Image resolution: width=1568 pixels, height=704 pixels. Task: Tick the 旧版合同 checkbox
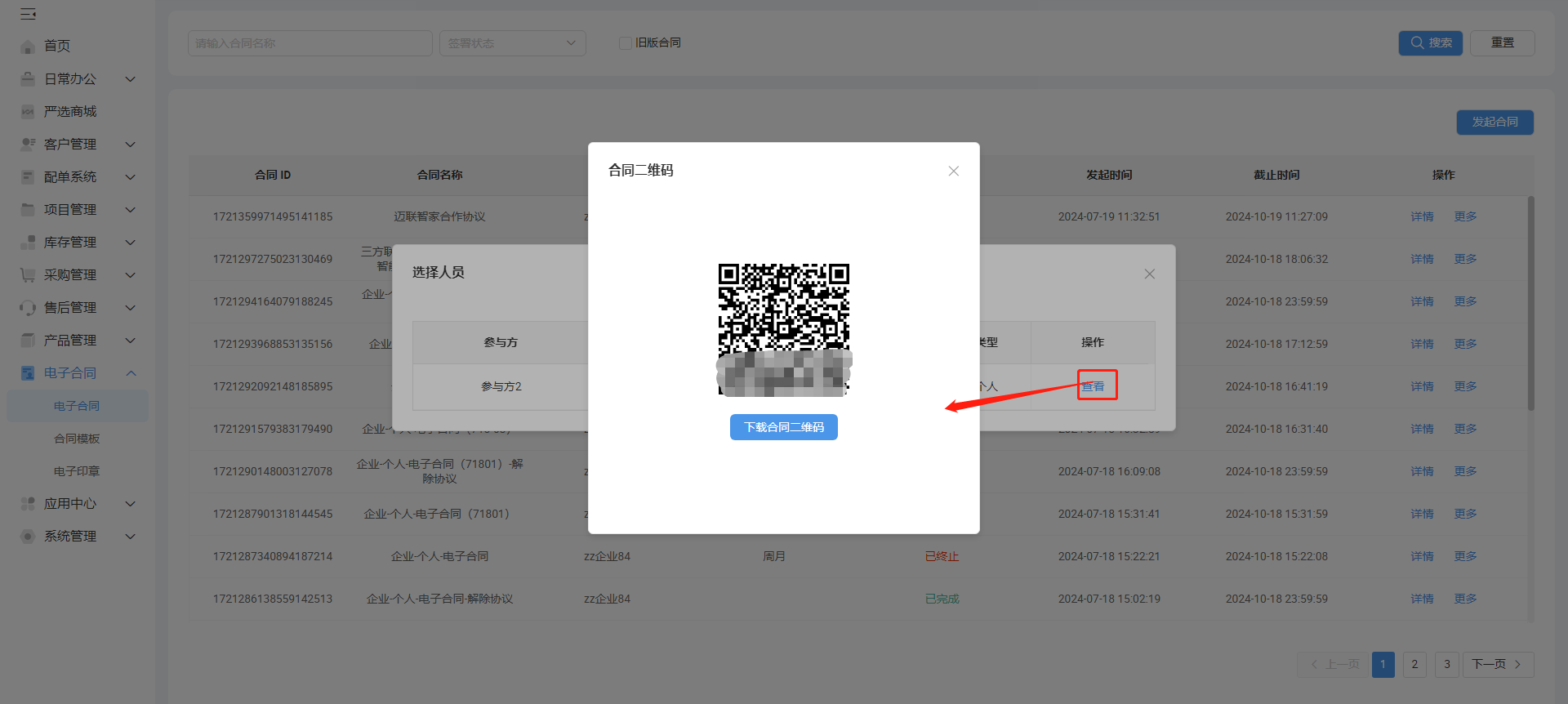pyautogui.click(x=626, y=43)
